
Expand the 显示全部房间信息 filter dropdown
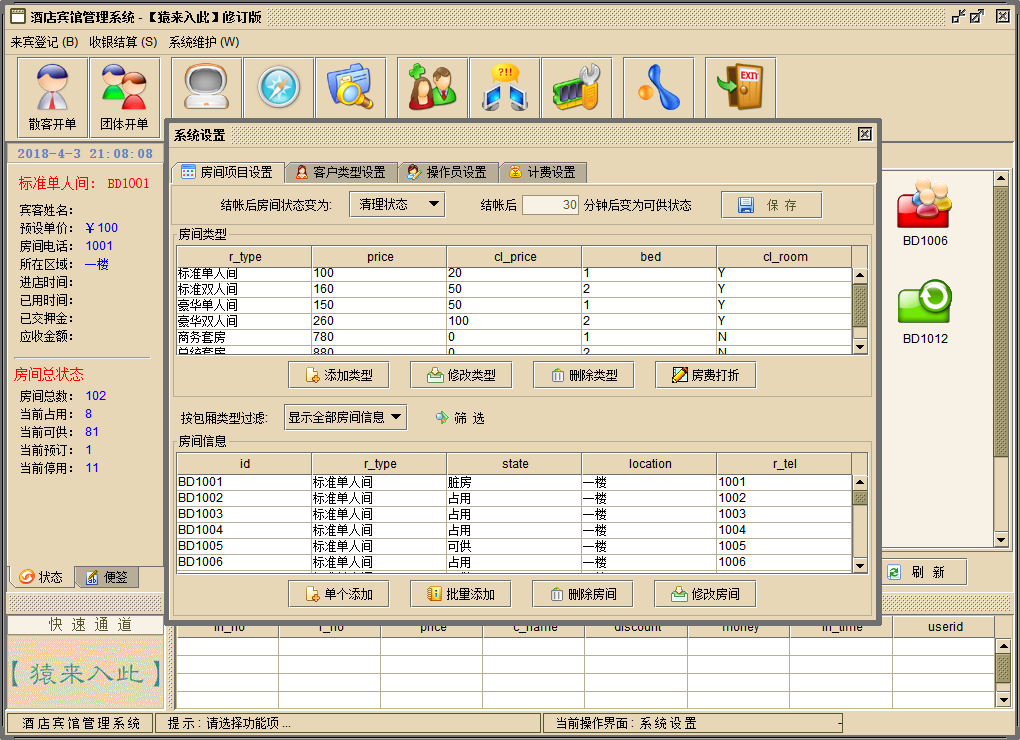345,417
